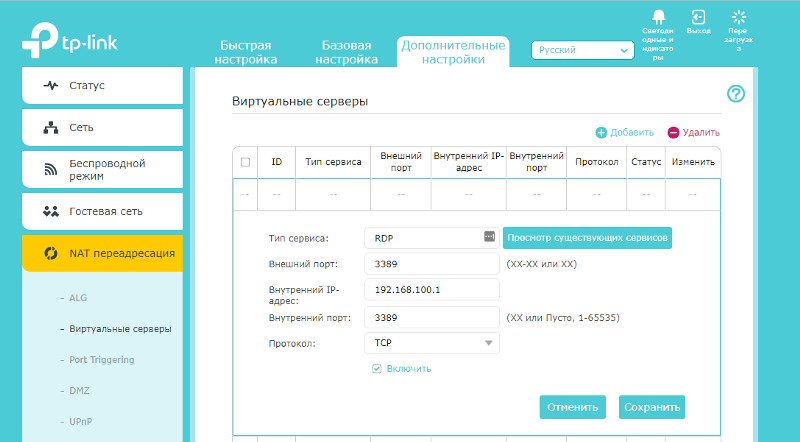Click the plus icon beside Добавить
Image resolution: width=800 pixels, height=442 pixels.
pos(601,133)
